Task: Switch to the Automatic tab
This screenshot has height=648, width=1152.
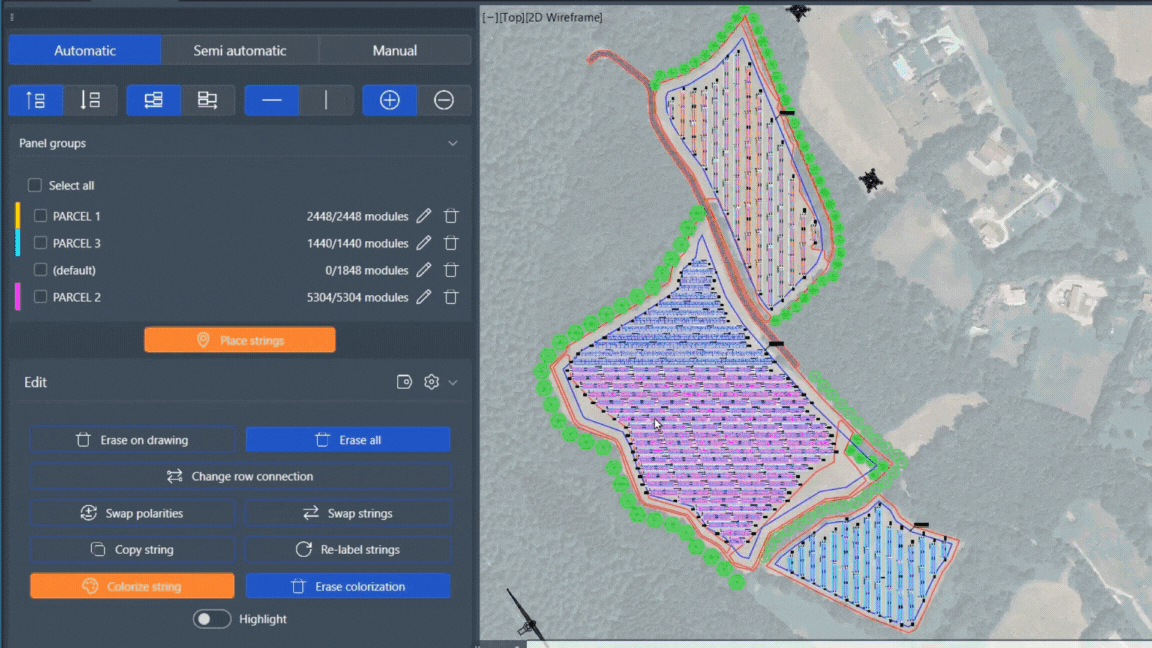Action: point(84,51)
